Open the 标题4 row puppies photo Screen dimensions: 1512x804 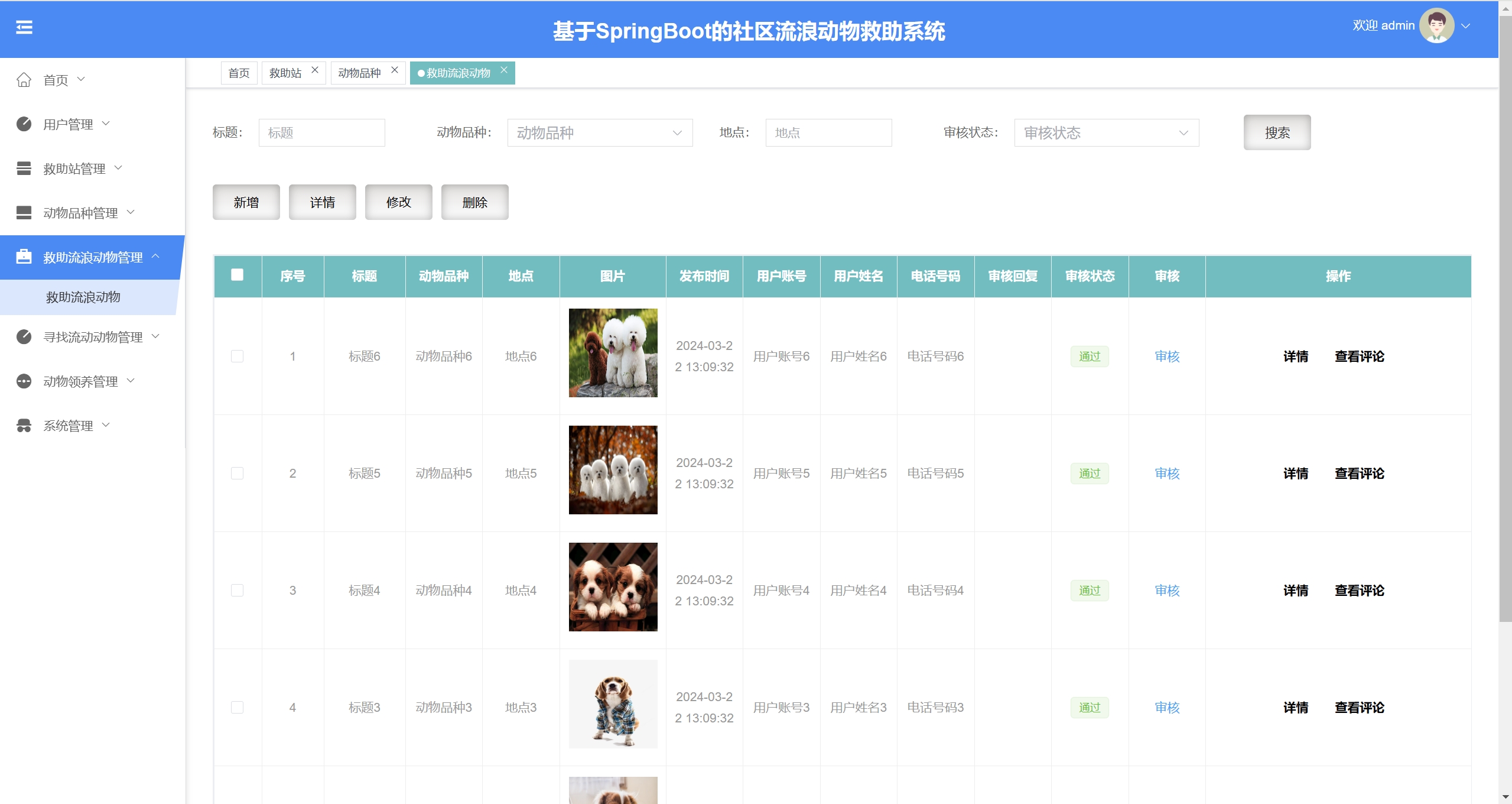[x=613, y=587]
